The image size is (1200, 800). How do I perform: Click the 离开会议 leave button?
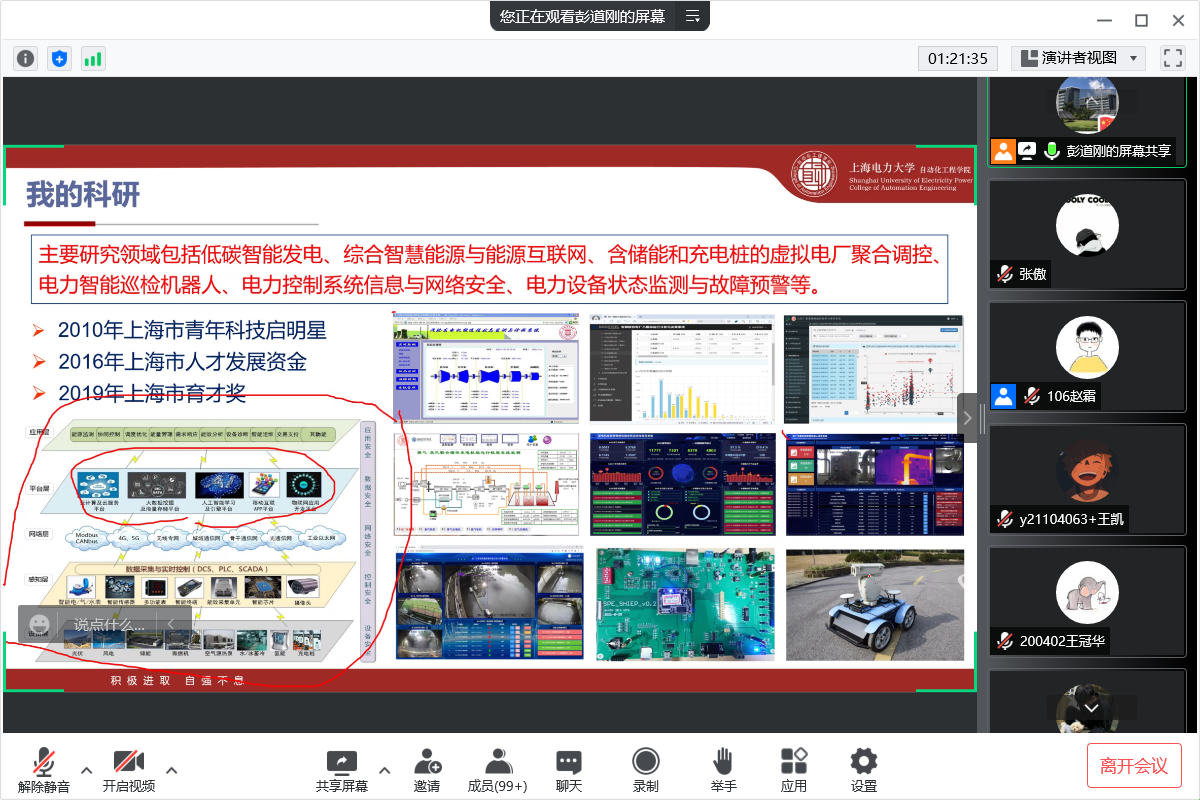point(1134,765)
